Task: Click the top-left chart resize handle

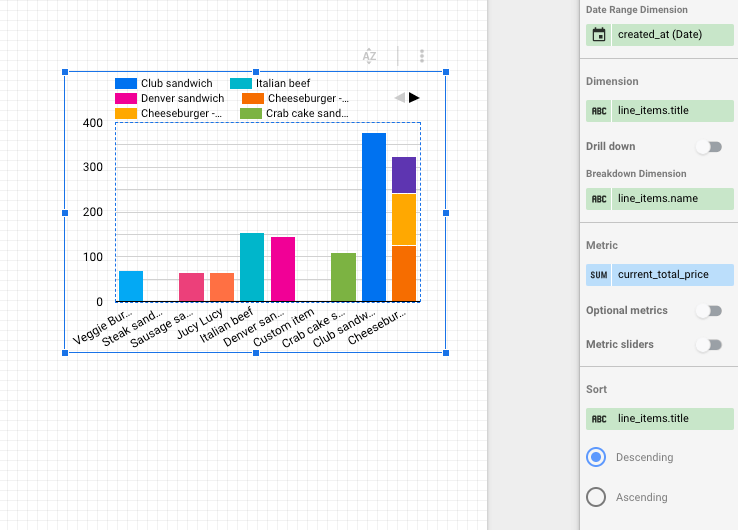Action: (65, 72)
